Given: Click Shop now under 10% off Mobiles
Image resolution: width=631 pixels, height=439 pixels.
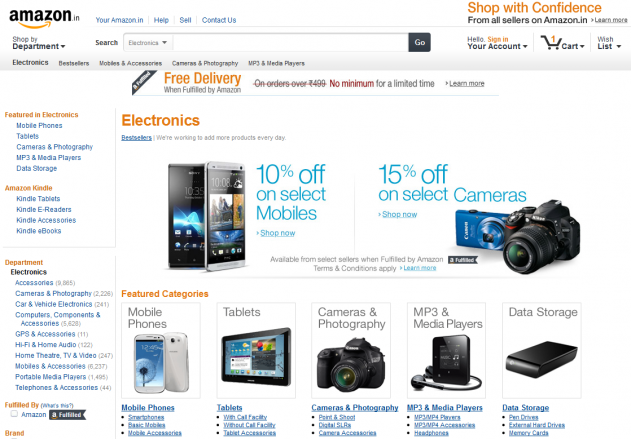Looking at the screenshot, I should 277,233.
